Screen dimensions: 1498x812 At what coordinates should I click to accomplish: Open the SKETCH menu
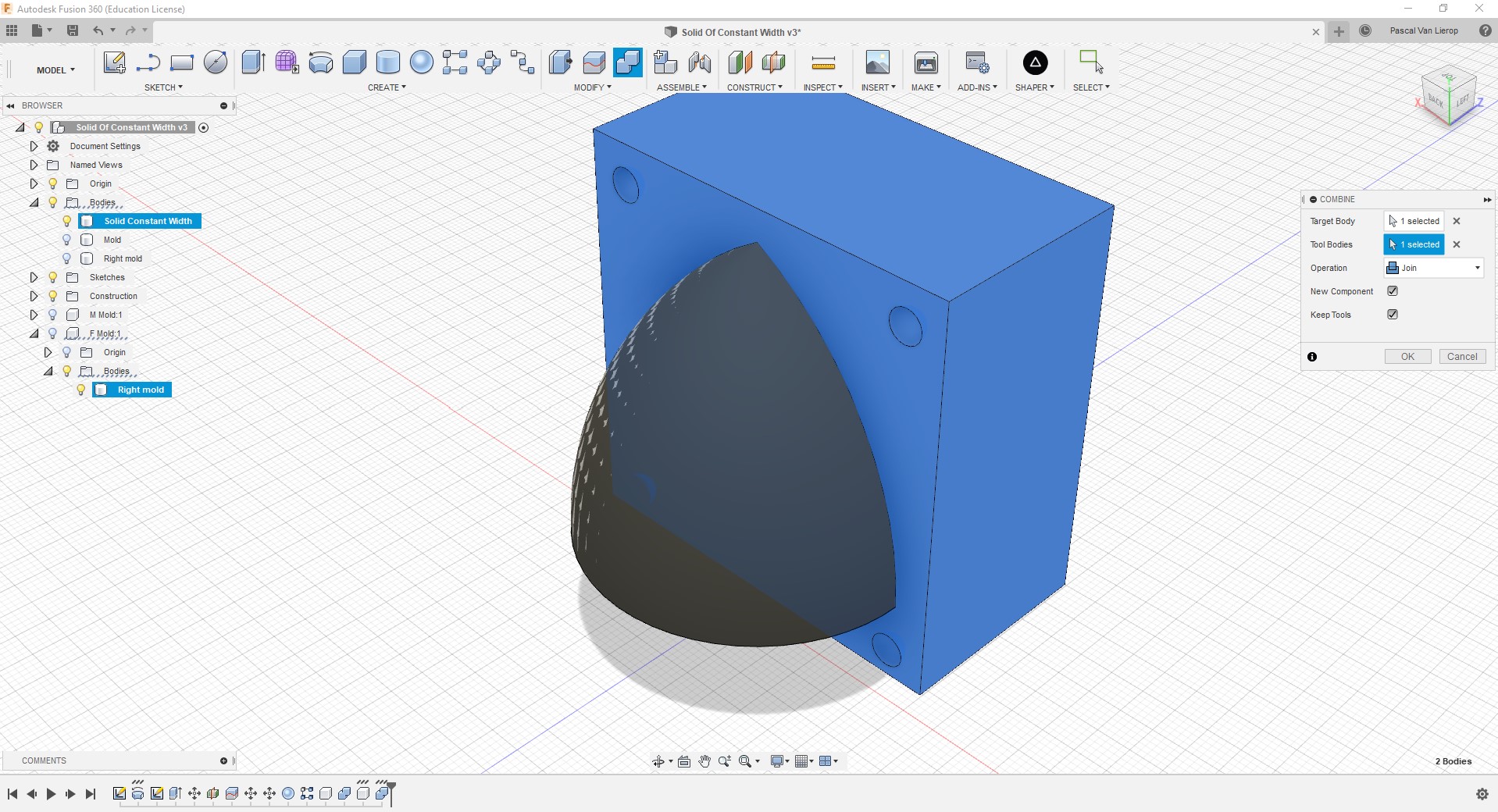163,87
